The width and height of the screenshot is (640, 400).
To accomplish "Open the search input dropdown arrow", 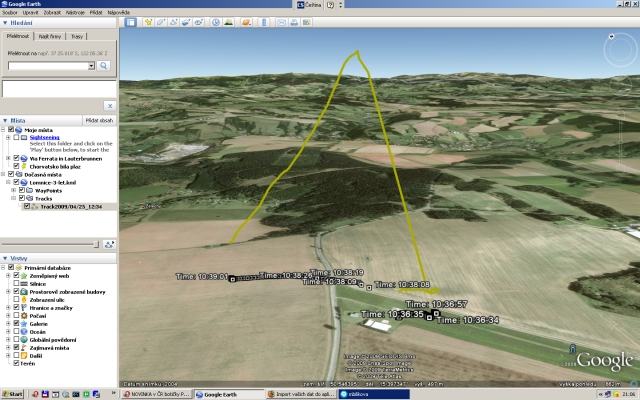I will 92,65.
